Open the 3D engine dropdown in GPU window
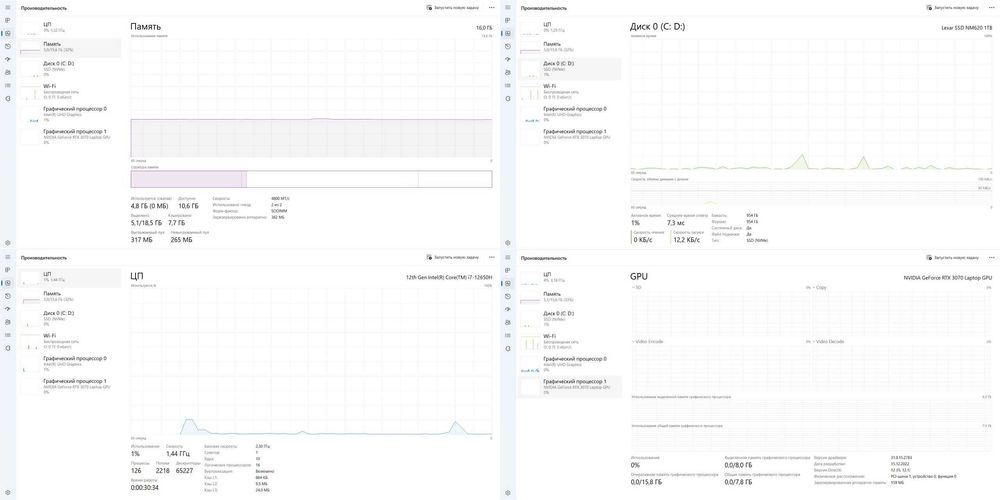1000x500 pixels. click(x=636, y=288)
